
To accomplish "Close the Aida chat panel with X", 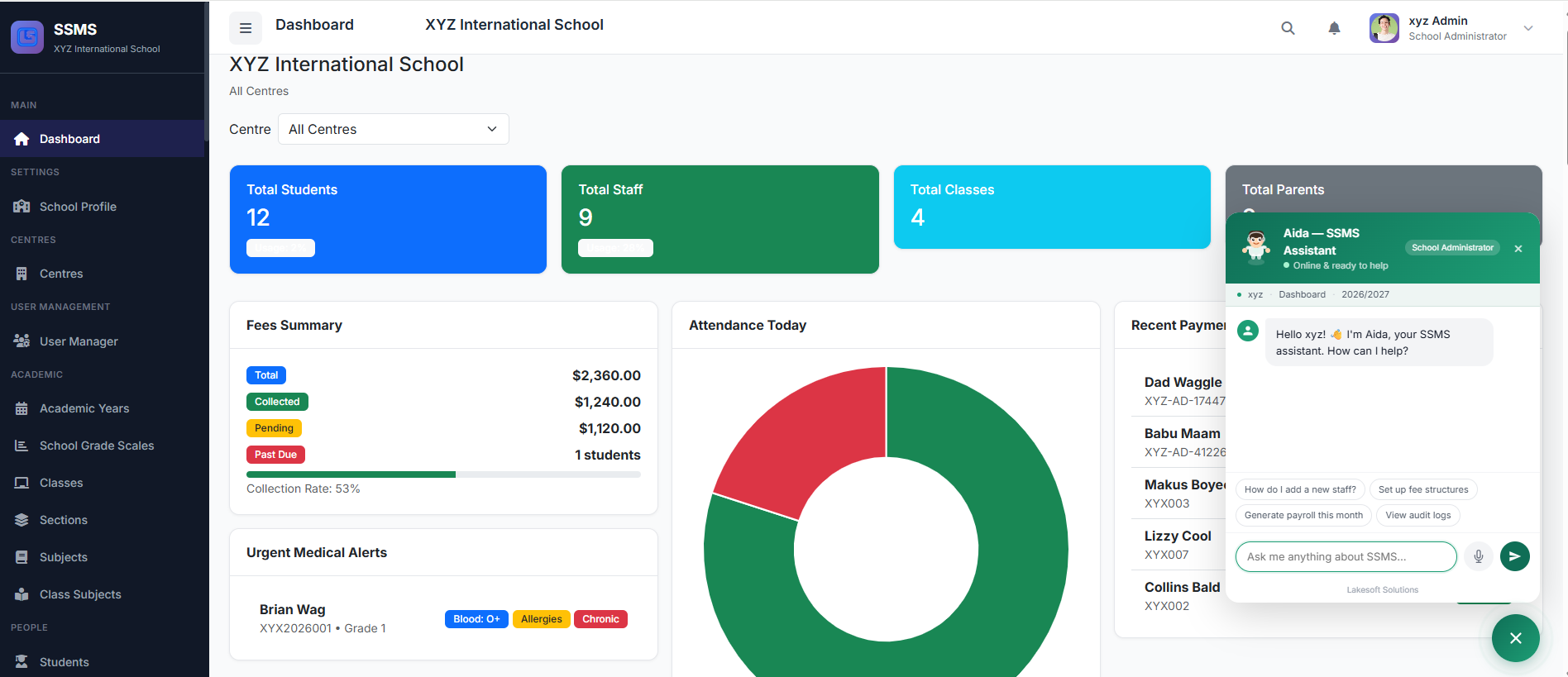I will (1518, 249).
